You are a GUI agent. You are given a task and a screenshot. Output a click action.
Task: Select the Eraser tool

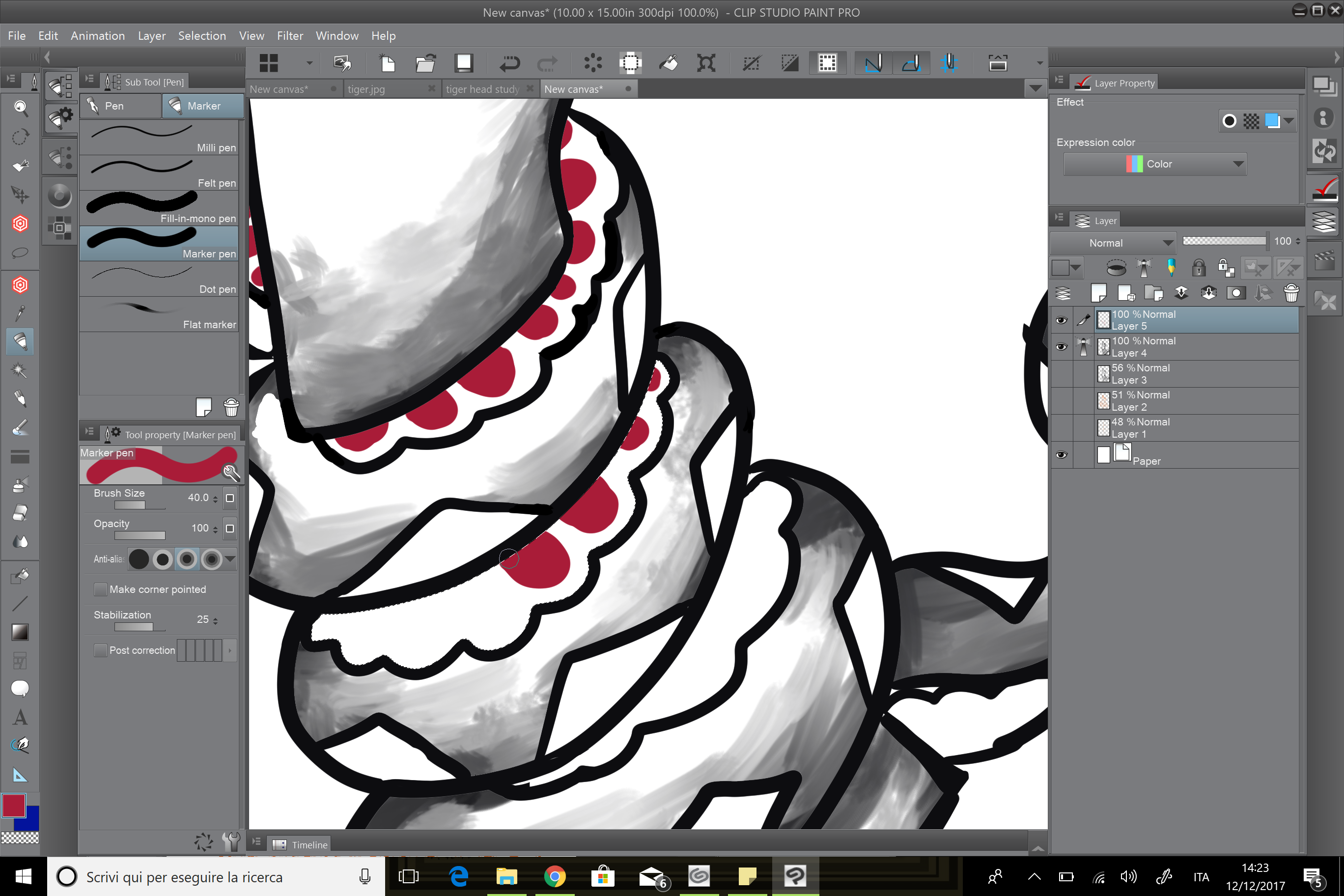(20, 512)
